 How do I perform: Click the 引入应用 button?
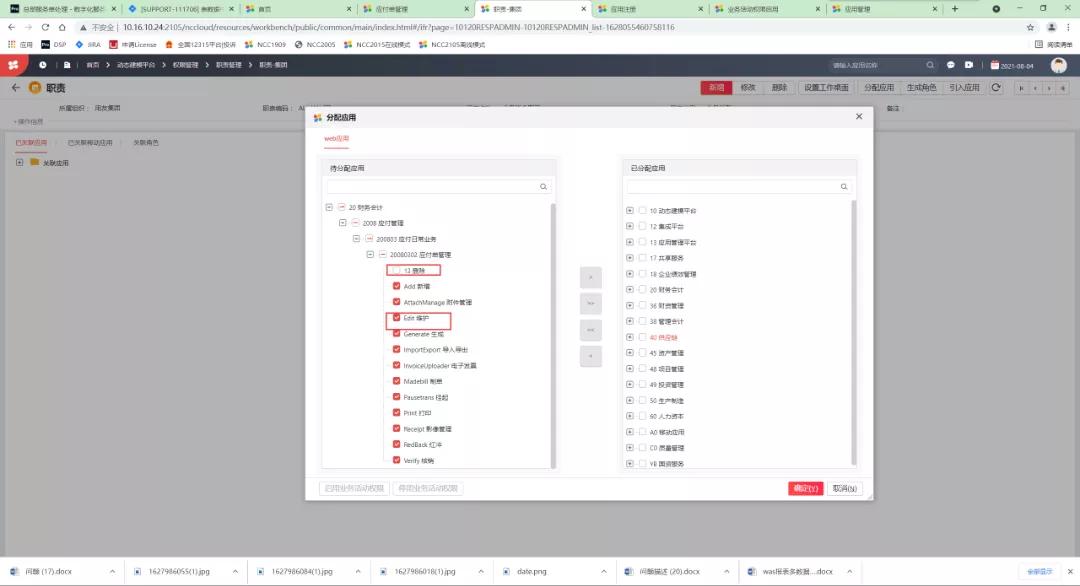(x=964, y=87)
